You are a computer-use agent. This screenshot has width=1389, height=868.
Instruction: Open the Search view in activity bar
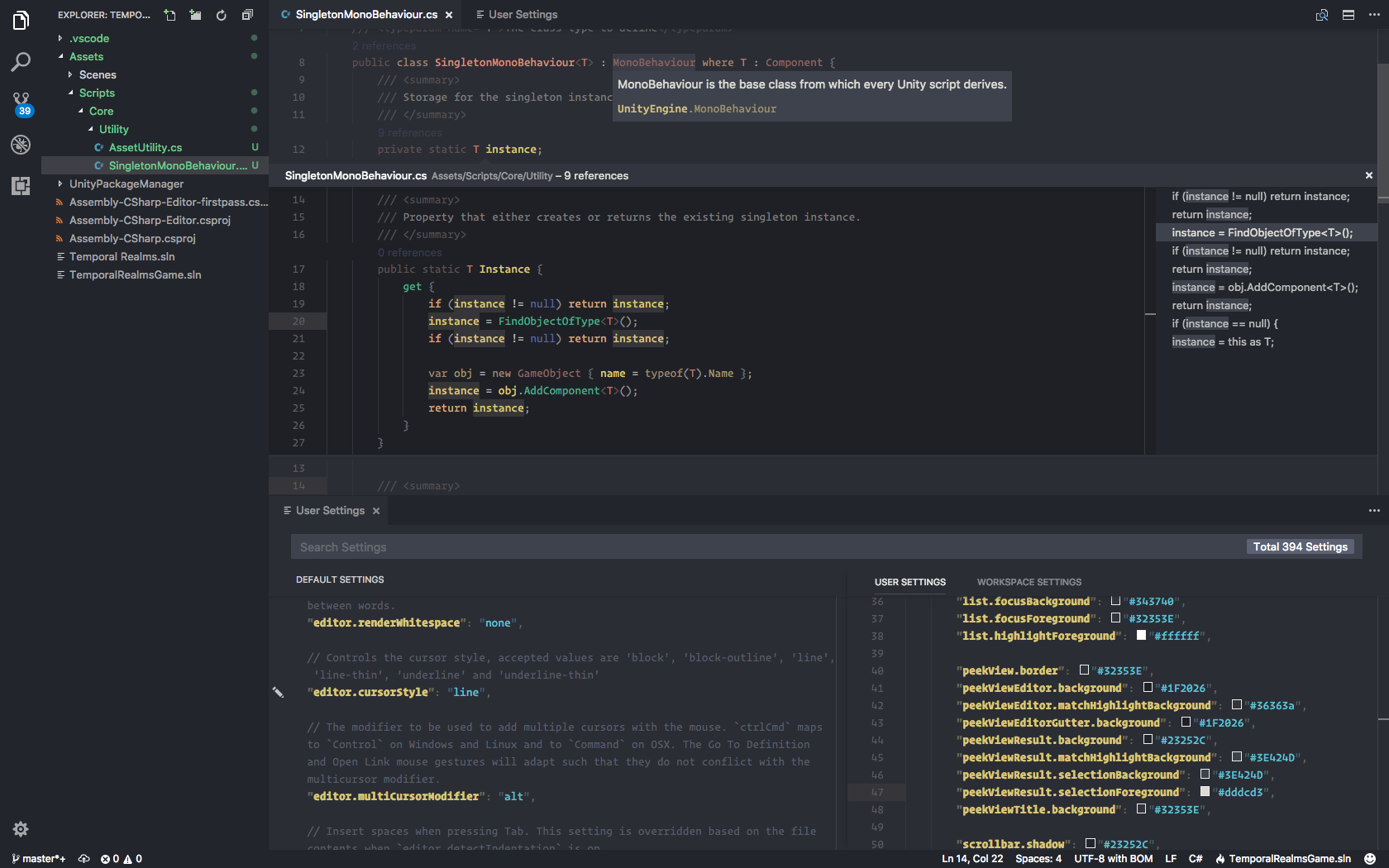[21, 62]
